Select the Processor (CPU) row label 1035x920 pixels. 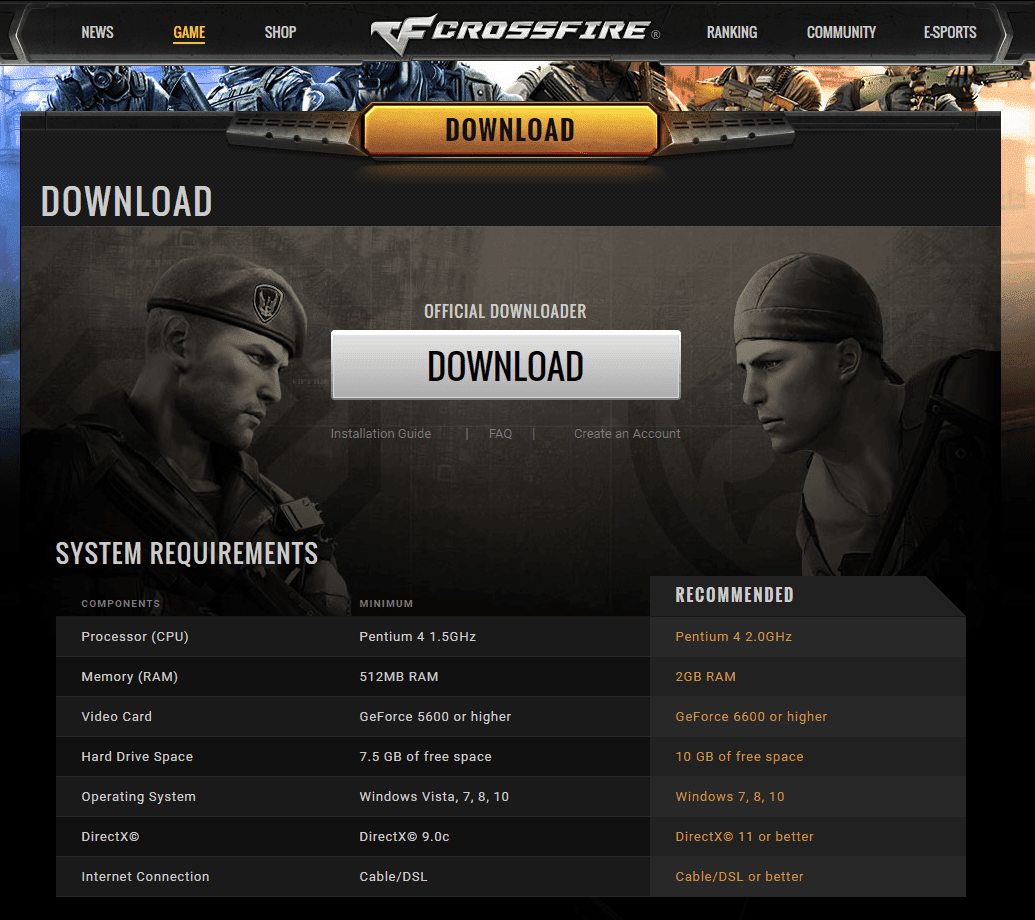point(135,636)
